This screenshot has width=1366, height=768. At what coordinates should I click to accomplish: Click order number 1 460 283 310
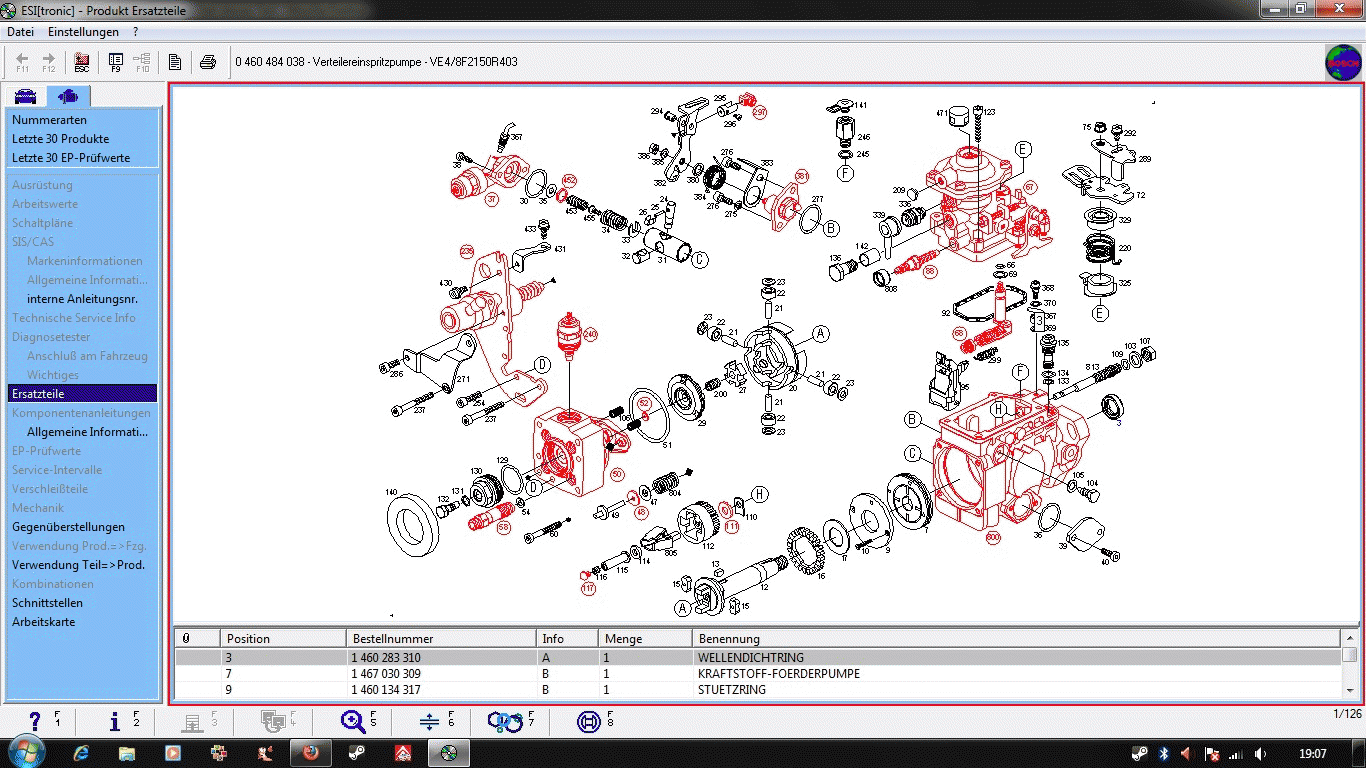coord(386,658)
